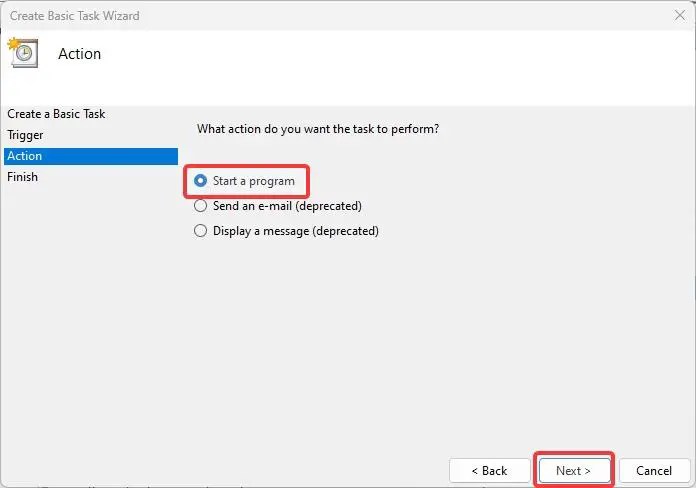
Task: Click the empty sidebar area below Finish
Action: click(x=90, y=320)
